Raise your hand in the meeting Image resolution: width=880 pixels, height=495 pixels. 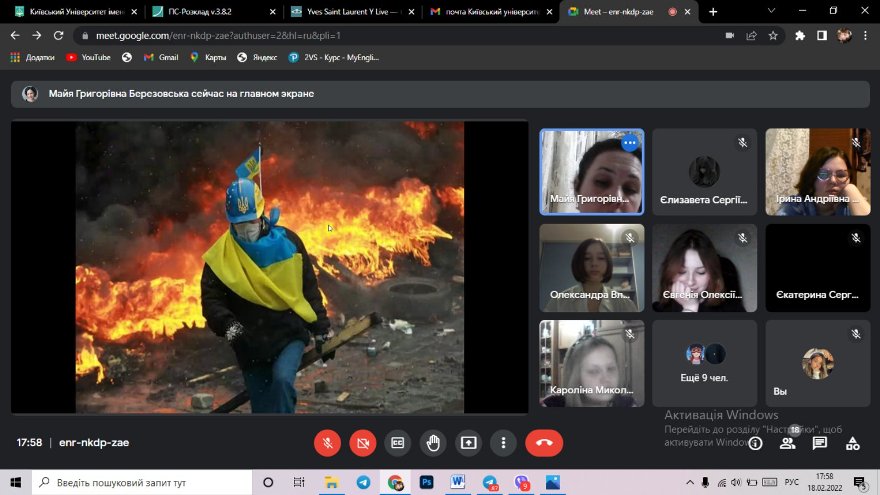pos(432,442)
